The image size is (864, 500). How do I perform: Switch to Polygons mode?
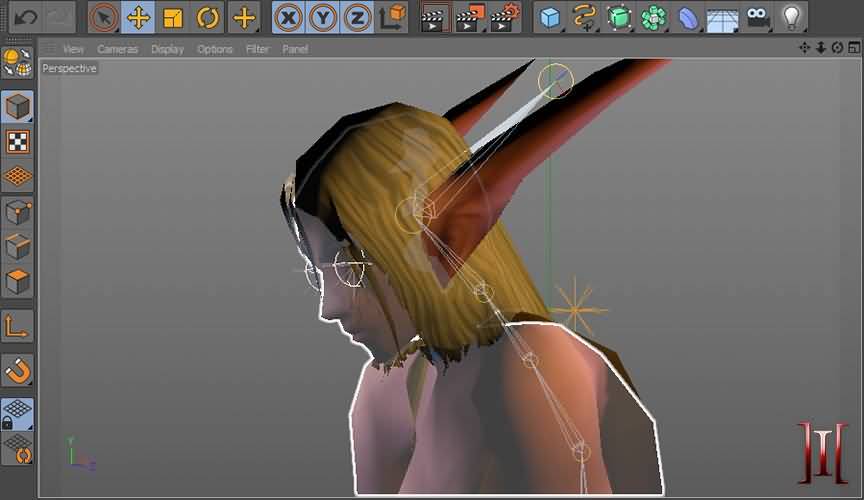tap(17, 282)
